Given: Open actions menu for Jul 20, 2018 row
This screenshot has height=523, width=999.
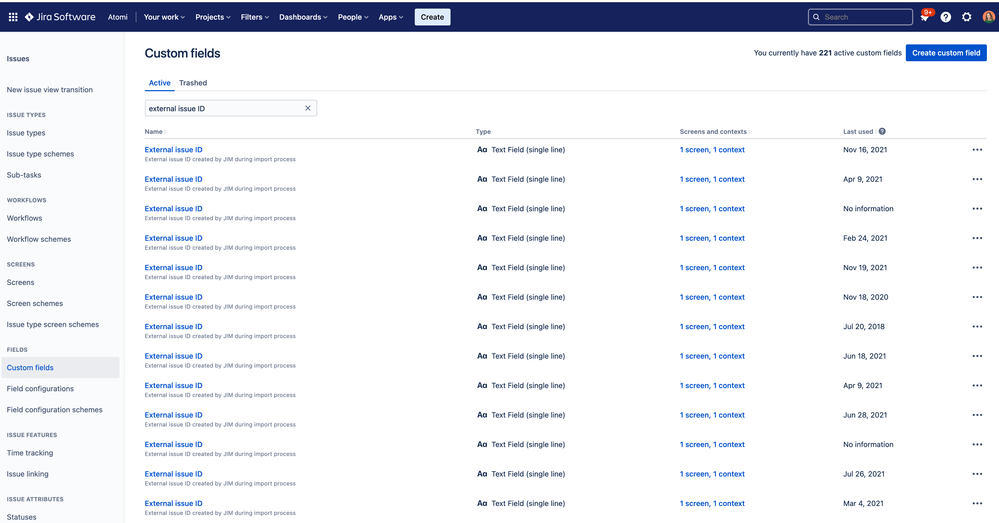Looking at the screenshot, I should coord(977,327).
